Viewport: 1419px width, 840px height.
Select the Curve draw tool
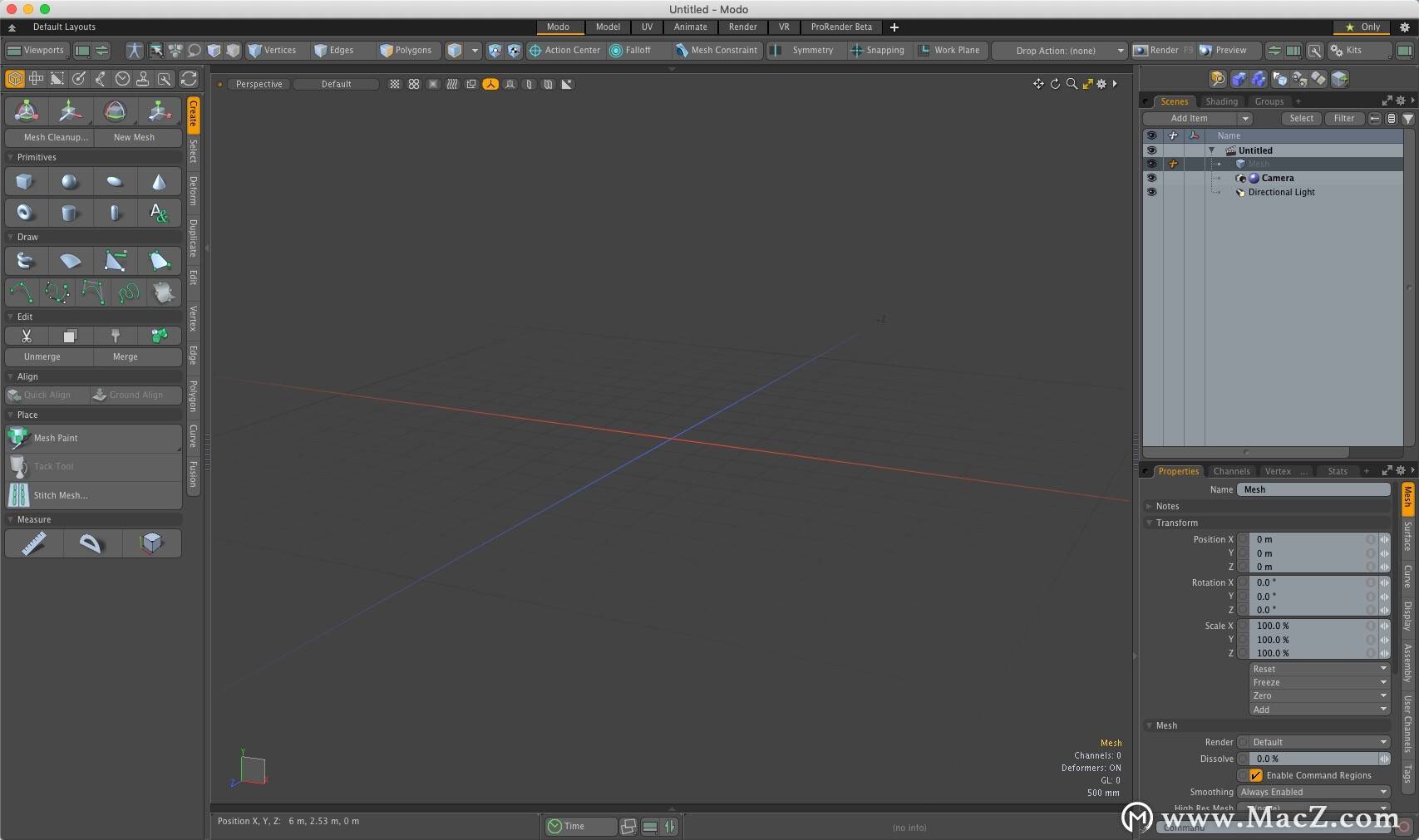point(22,292)
